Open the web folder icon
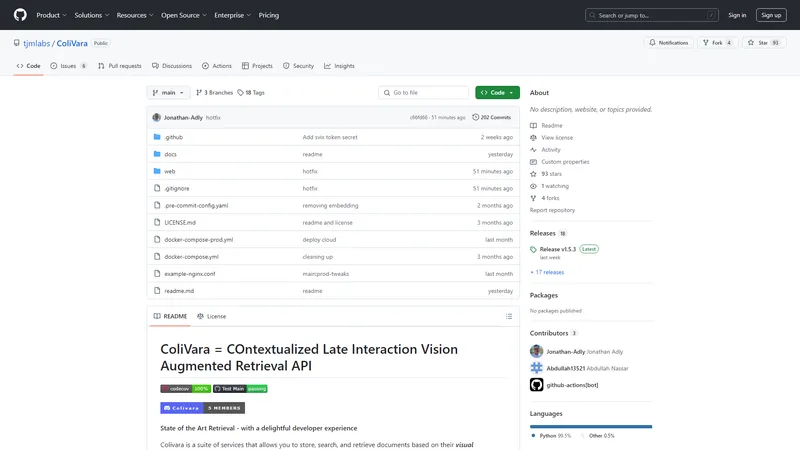Screen dimensions: 800x450 (157, 171)
